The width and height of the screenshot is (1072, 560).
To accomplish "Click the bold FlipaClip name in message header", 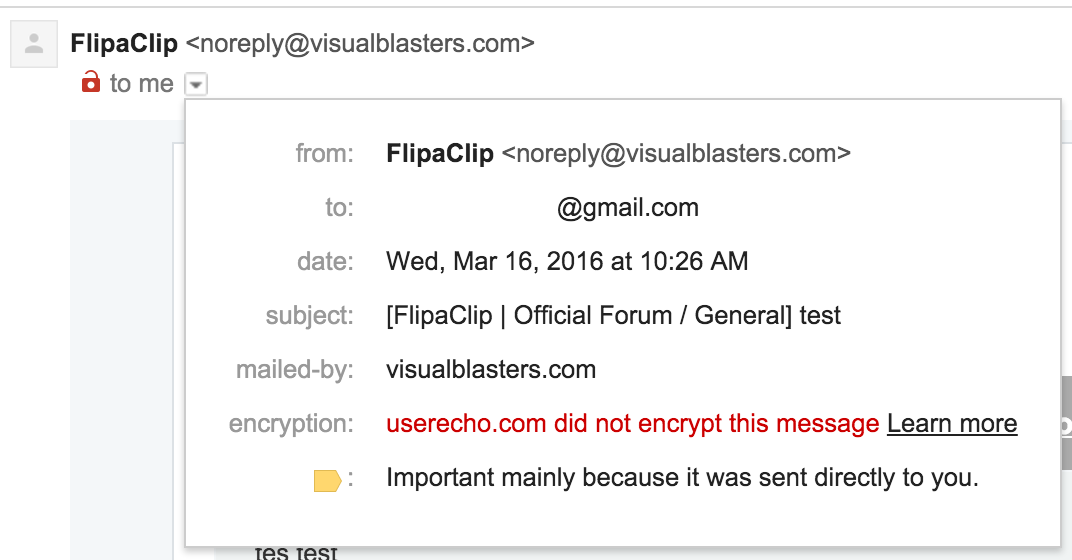I will [124, 44].
